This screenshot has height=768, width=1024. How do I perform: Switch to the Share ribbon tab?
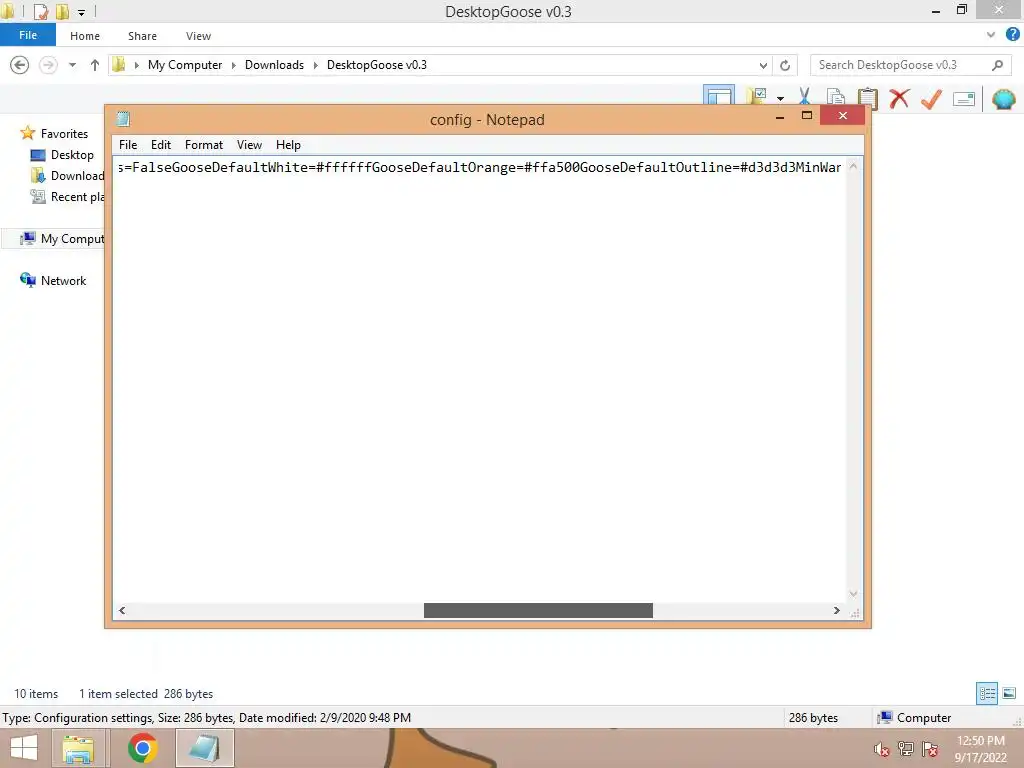(142, 36)
